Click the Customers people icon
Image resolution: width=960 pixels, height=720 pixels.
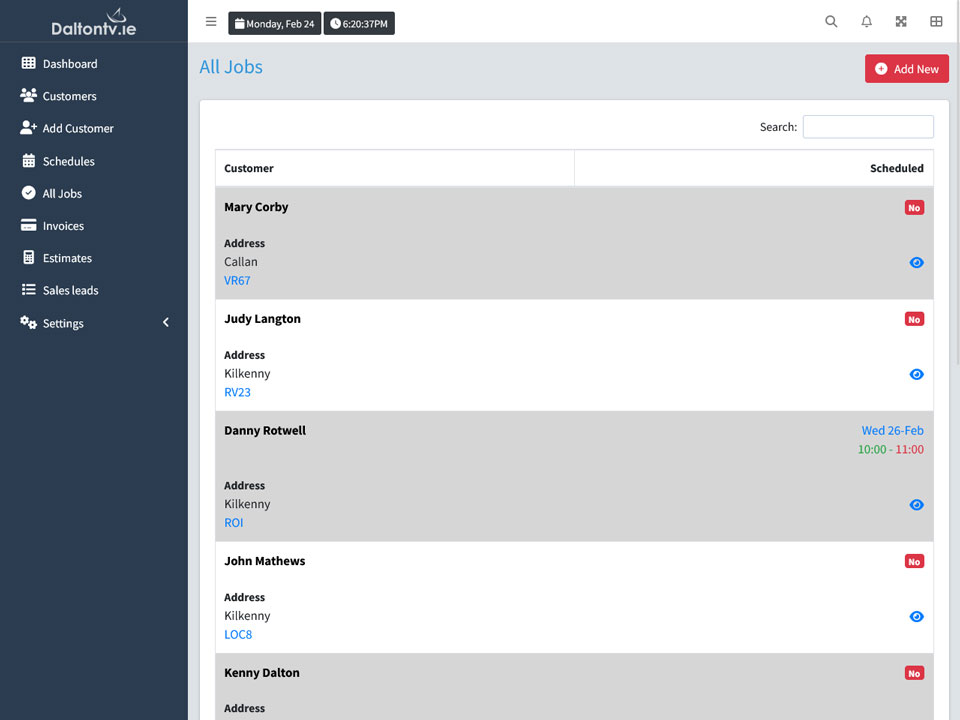[28, 96]
